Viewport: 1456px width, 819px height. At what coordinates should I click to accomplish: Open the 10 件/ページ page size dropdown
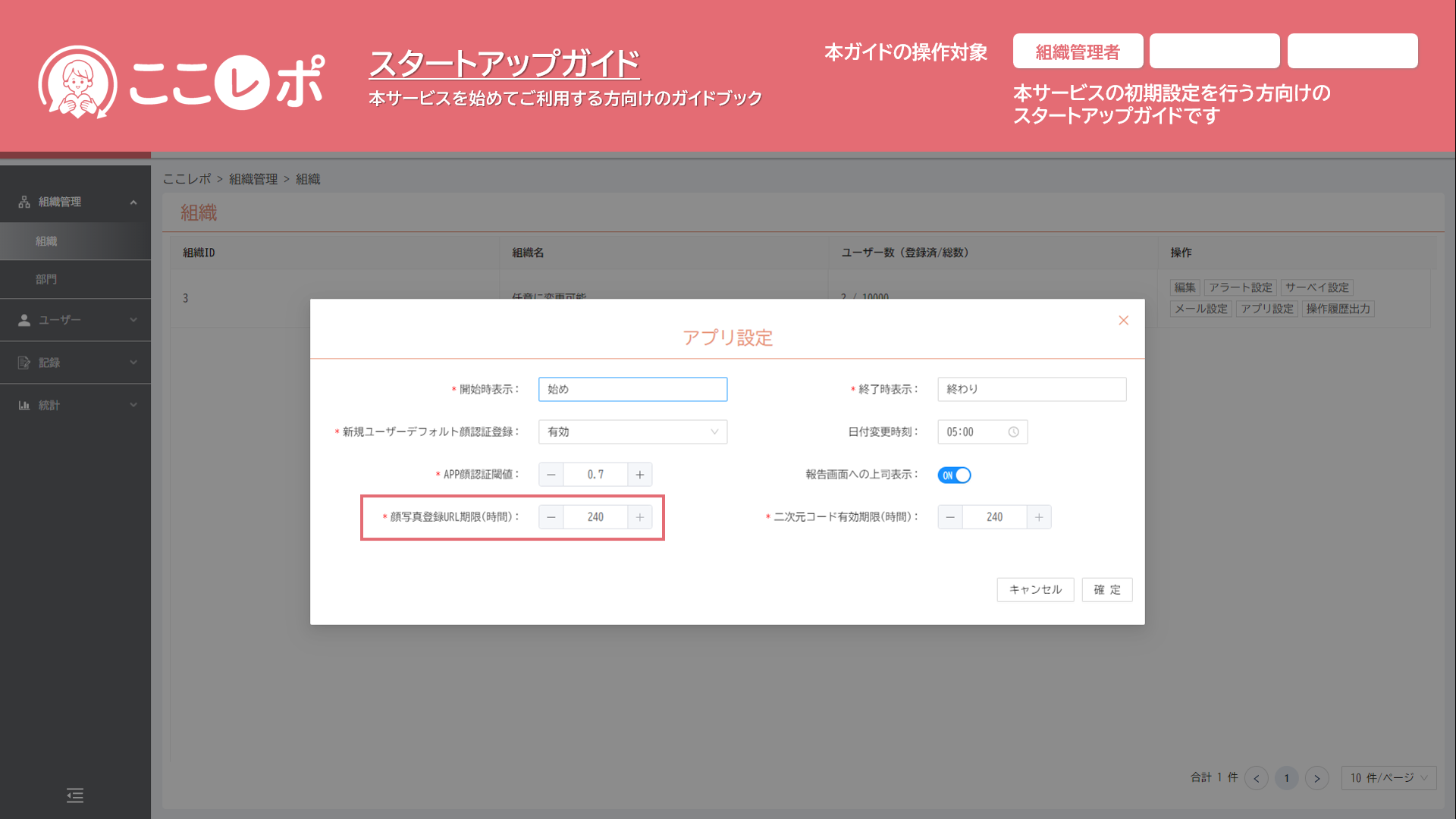[x=1388, y=778]
